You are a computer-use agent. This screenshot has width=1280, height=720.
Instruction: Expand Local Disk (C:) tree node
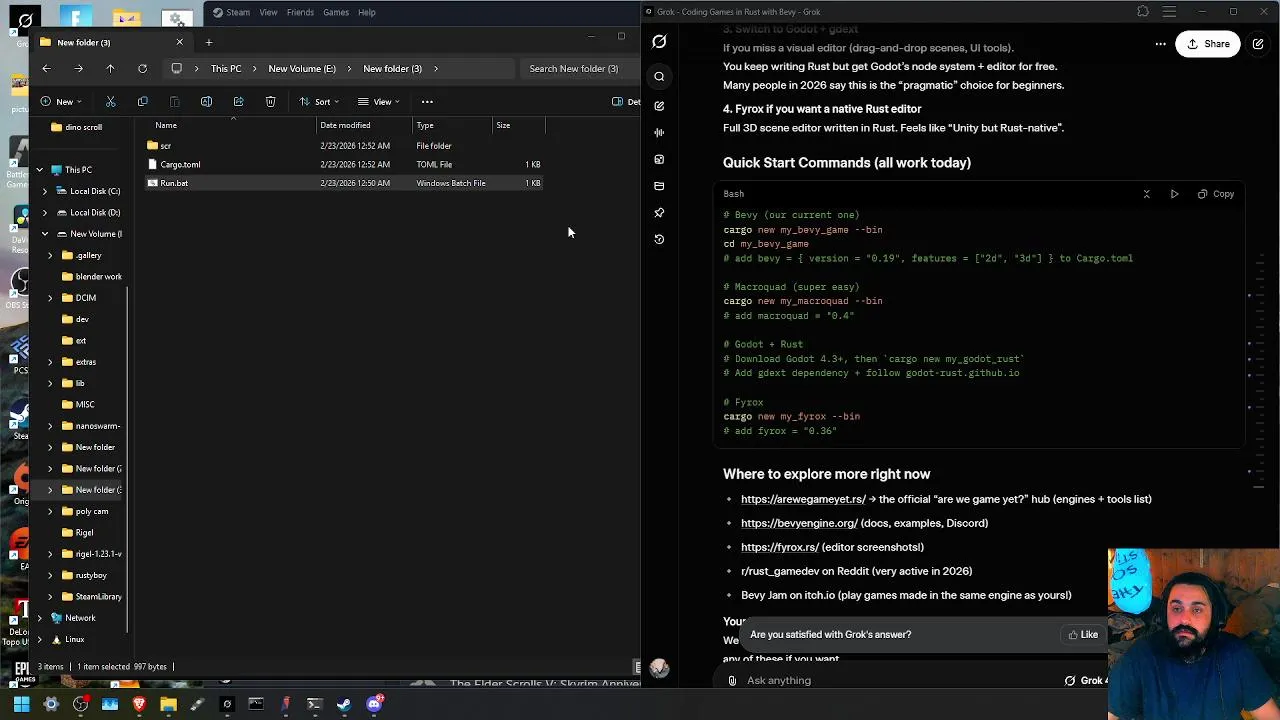(x=45, y=191)
